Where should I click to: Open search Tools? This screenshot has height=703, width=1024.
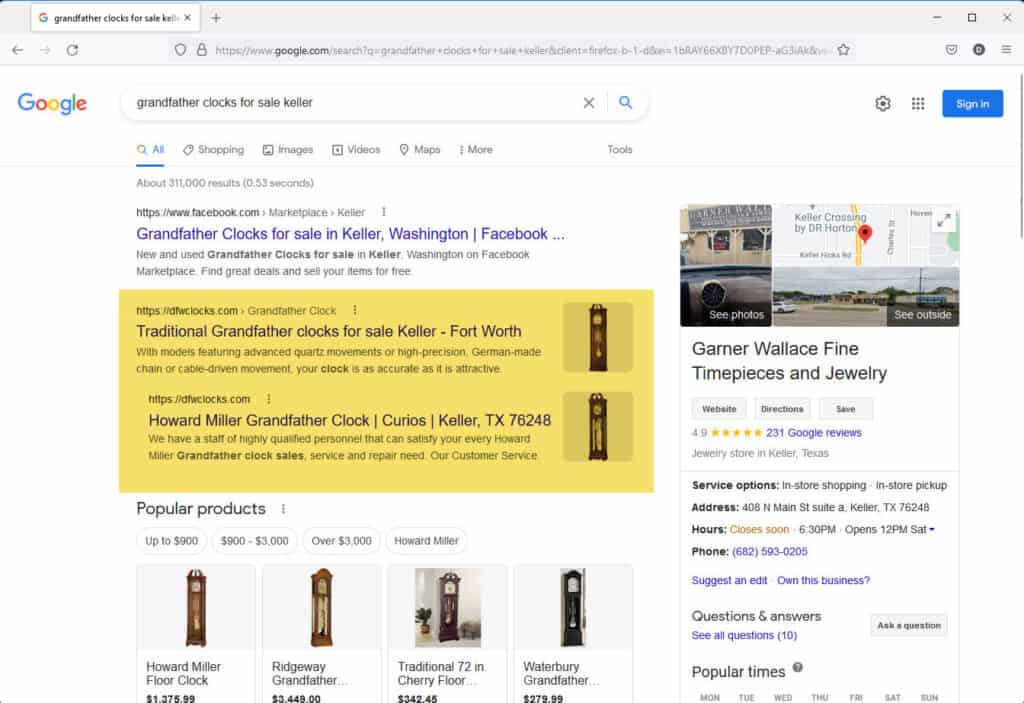[x=620, y=150]
